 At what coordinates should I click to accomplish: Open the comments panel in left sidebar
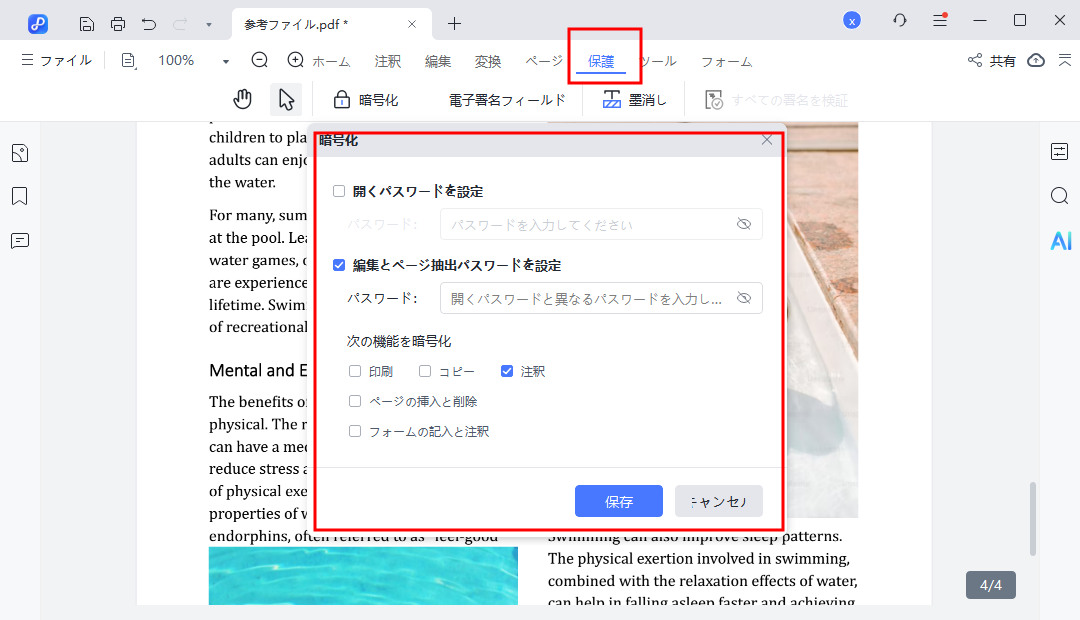pyautogui.click(x=19, y=240)
